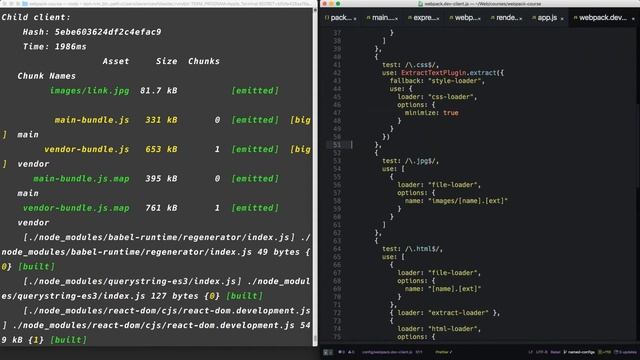Image resolution: width=640 pixels, height=360 pixels.
Task: Click ExtractTextPlugin in the code
Action: pyautogui.click(x=433, y=73)
